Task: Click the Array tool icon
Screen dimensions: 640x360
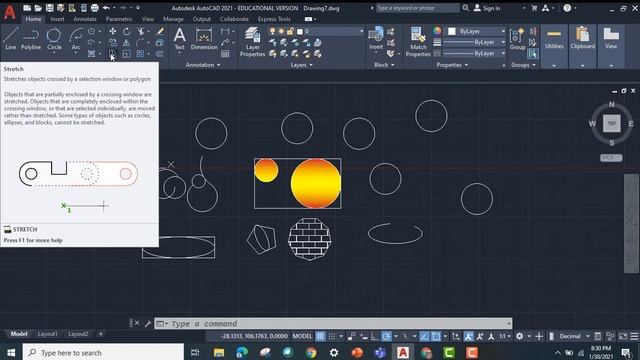Action: [x=141, y=53]
